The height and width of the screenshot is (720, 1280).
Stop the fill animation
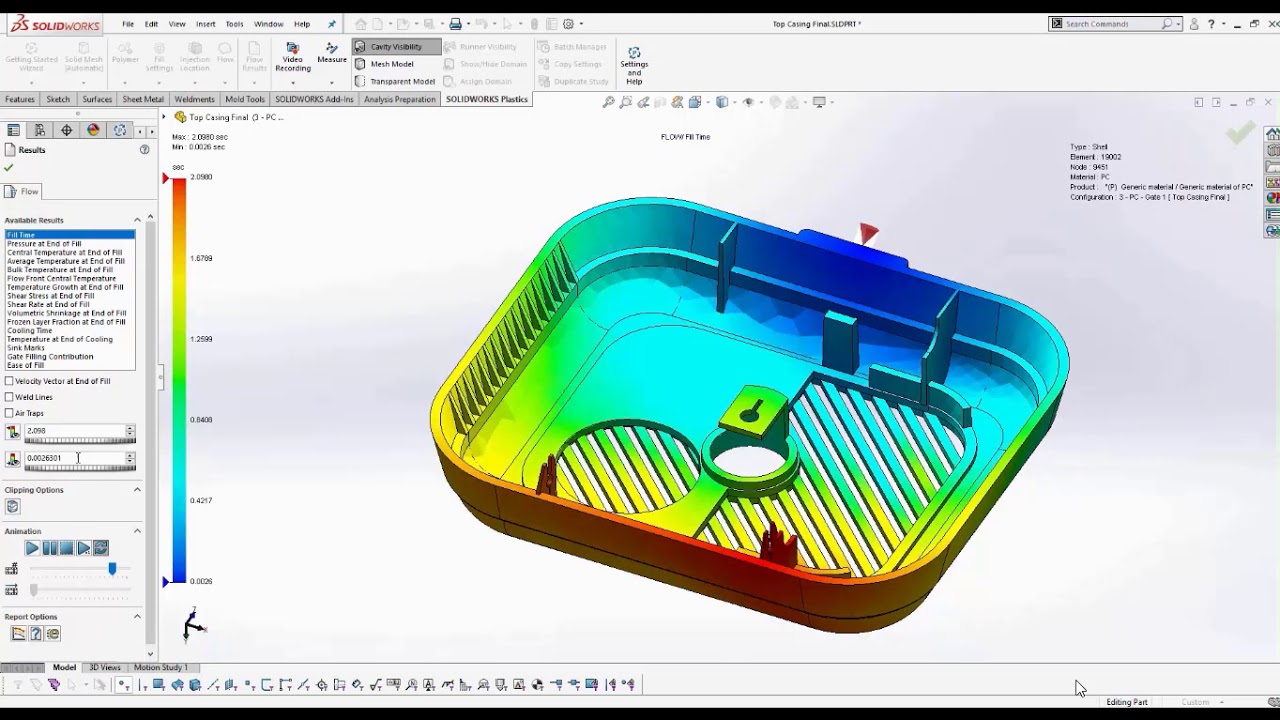pos(66,548)
